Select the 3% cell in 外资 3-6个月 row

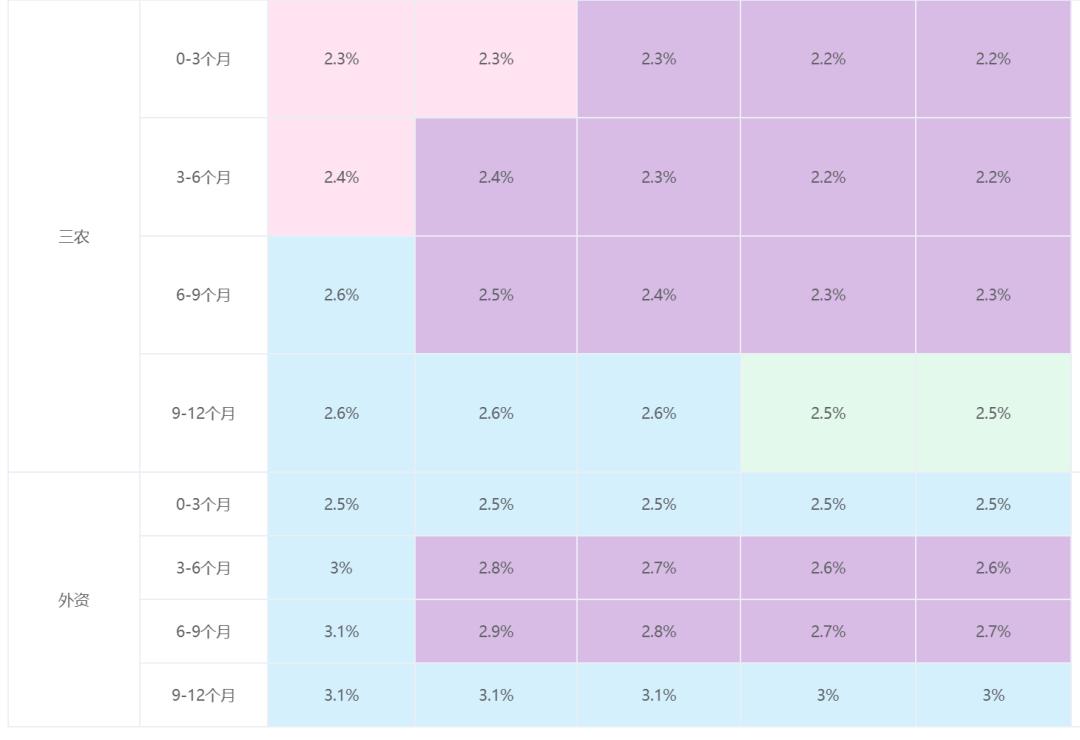(x=341, y=568)
